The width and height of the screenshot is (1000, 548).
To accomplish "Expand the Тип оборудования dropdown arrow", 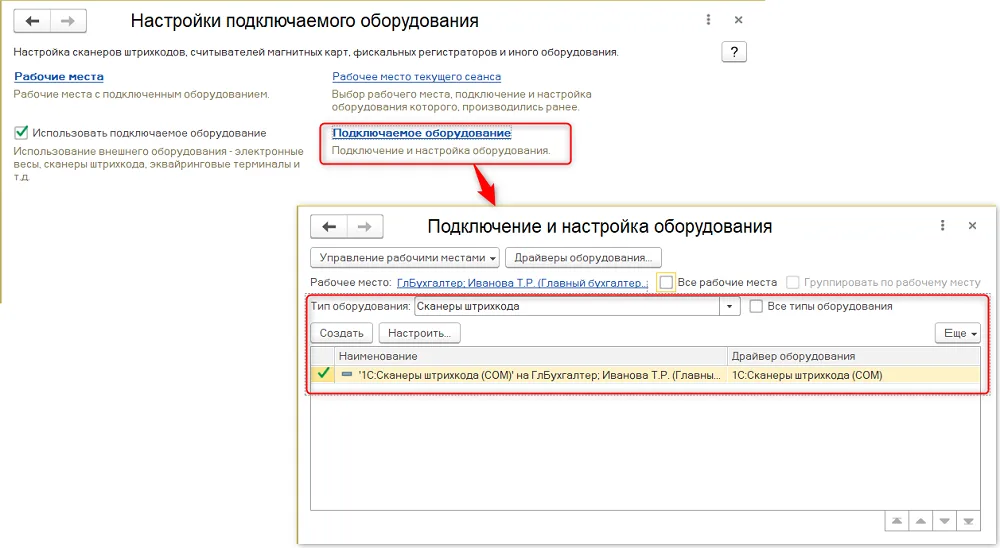I will click(x=730, y=306).
